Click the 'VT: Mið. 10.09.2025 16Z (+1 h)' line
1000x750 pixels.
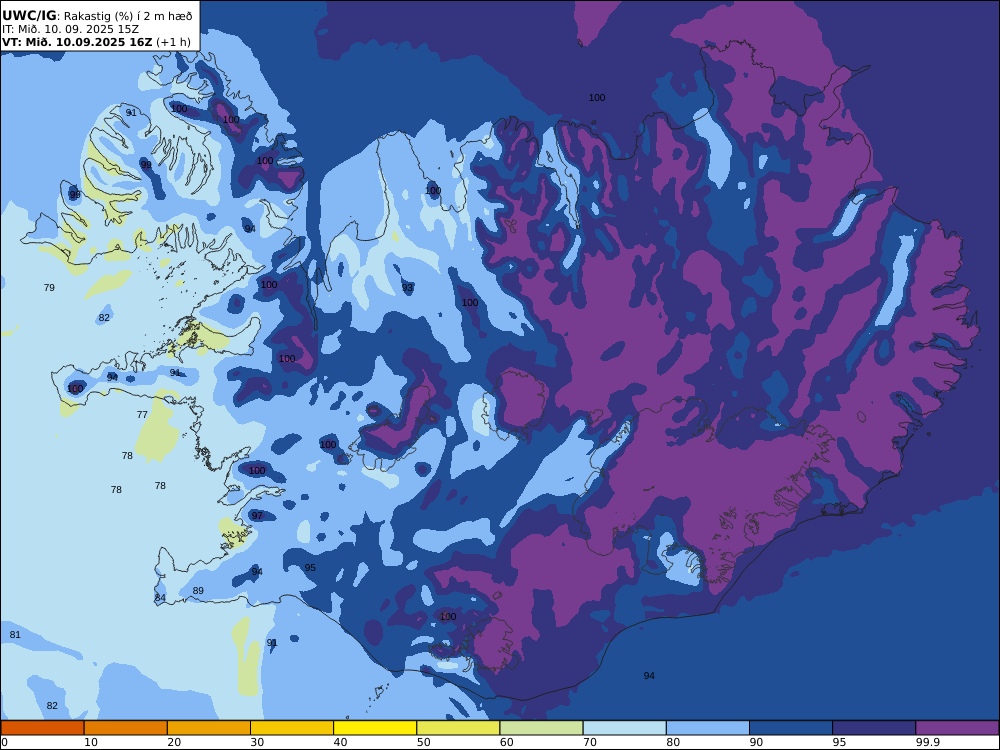[96, 42]
